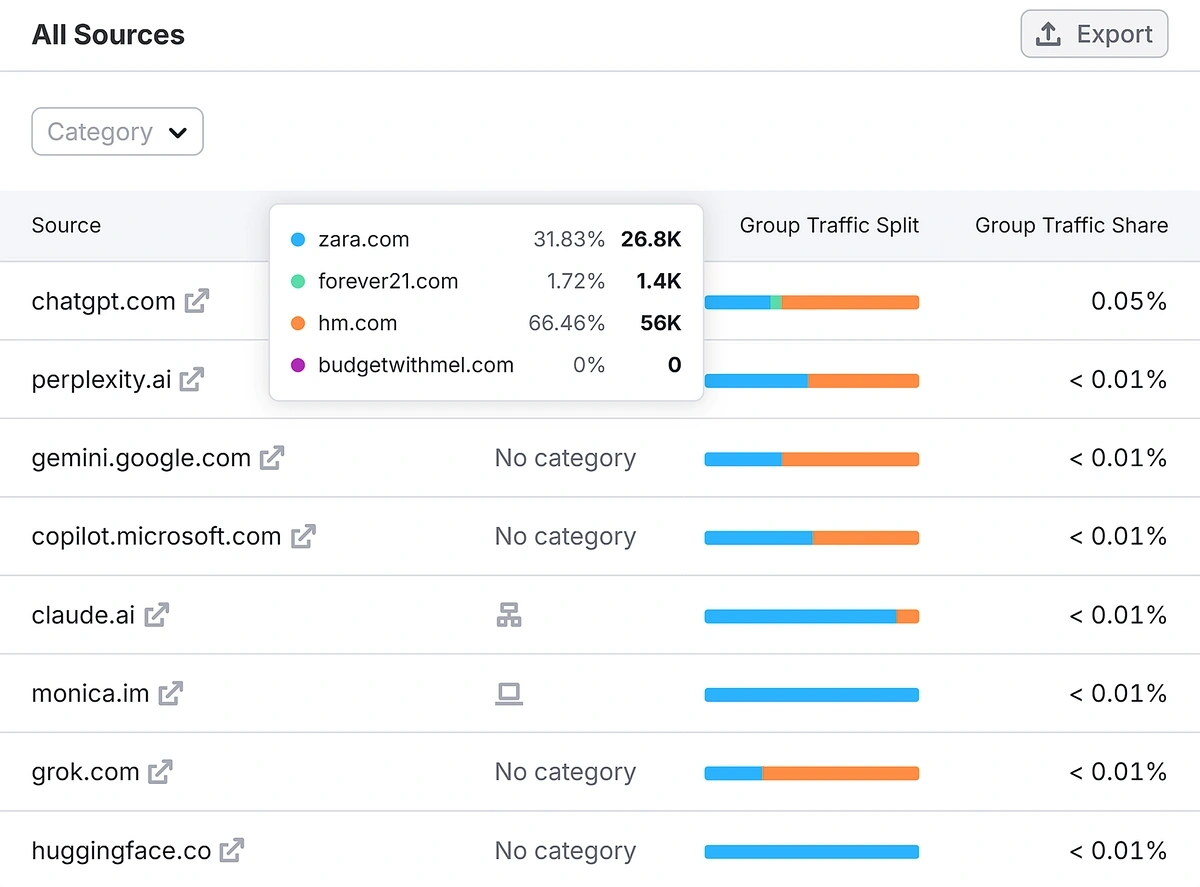This screenshot has width=1200, height=887.
Task: Click the 56K value in the tooltip
Action: point(661,324)
